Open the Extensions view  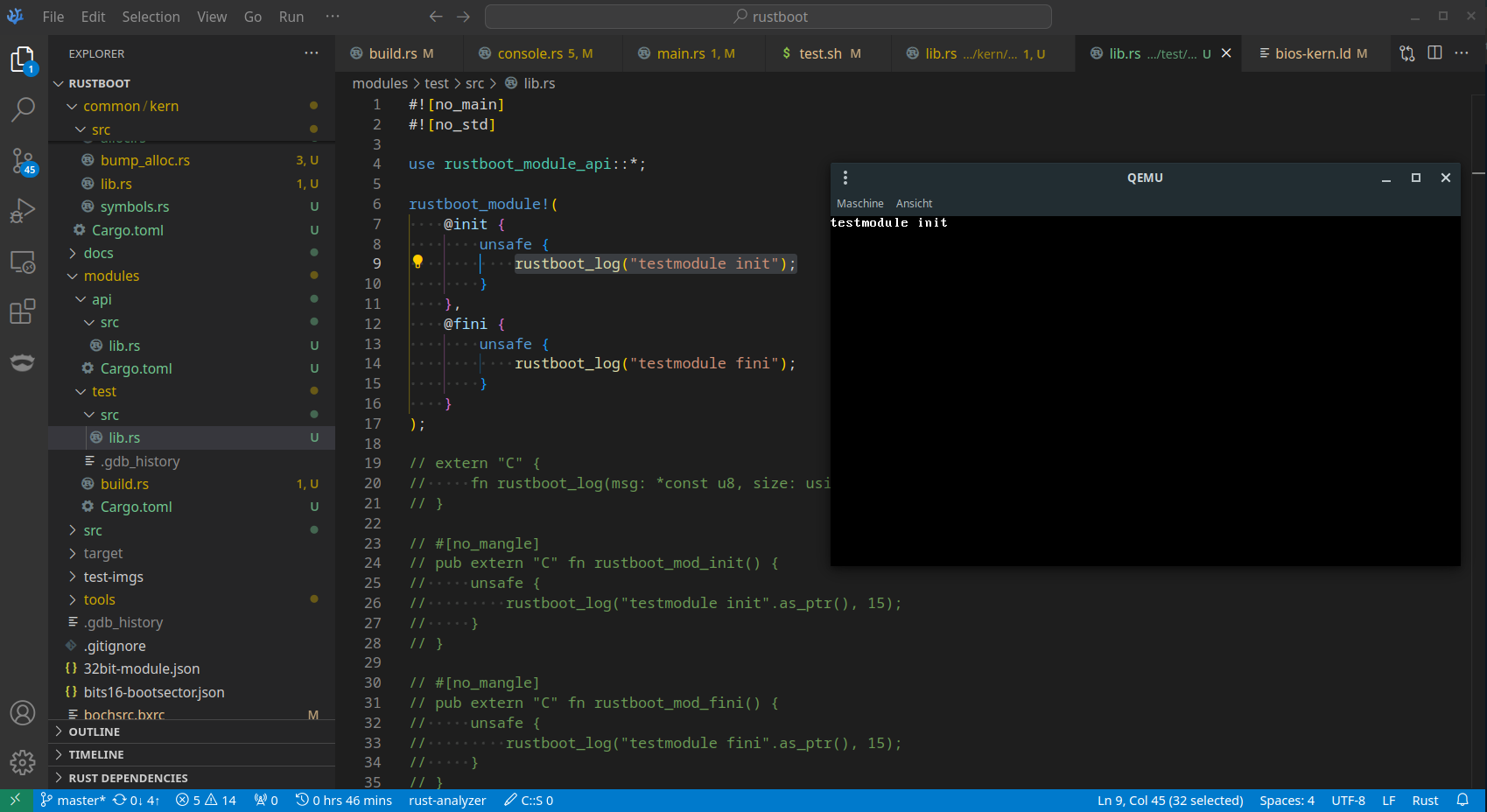tap(23, 311)
